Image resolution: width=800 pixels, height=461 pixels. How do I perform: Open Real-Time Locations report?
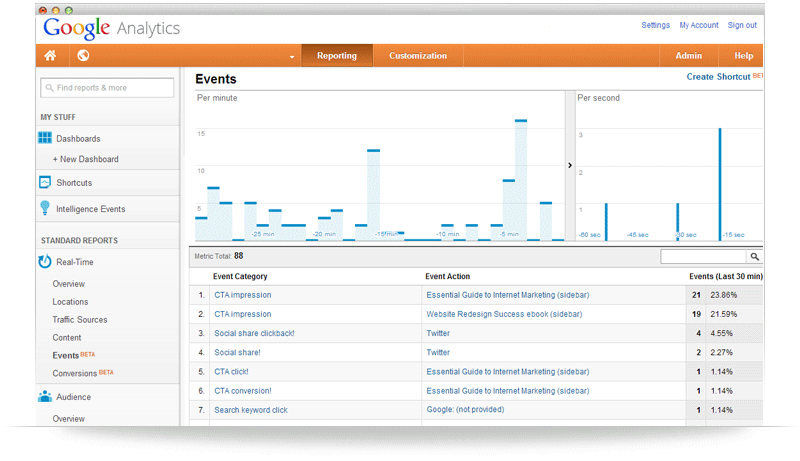tap(70, 302)
